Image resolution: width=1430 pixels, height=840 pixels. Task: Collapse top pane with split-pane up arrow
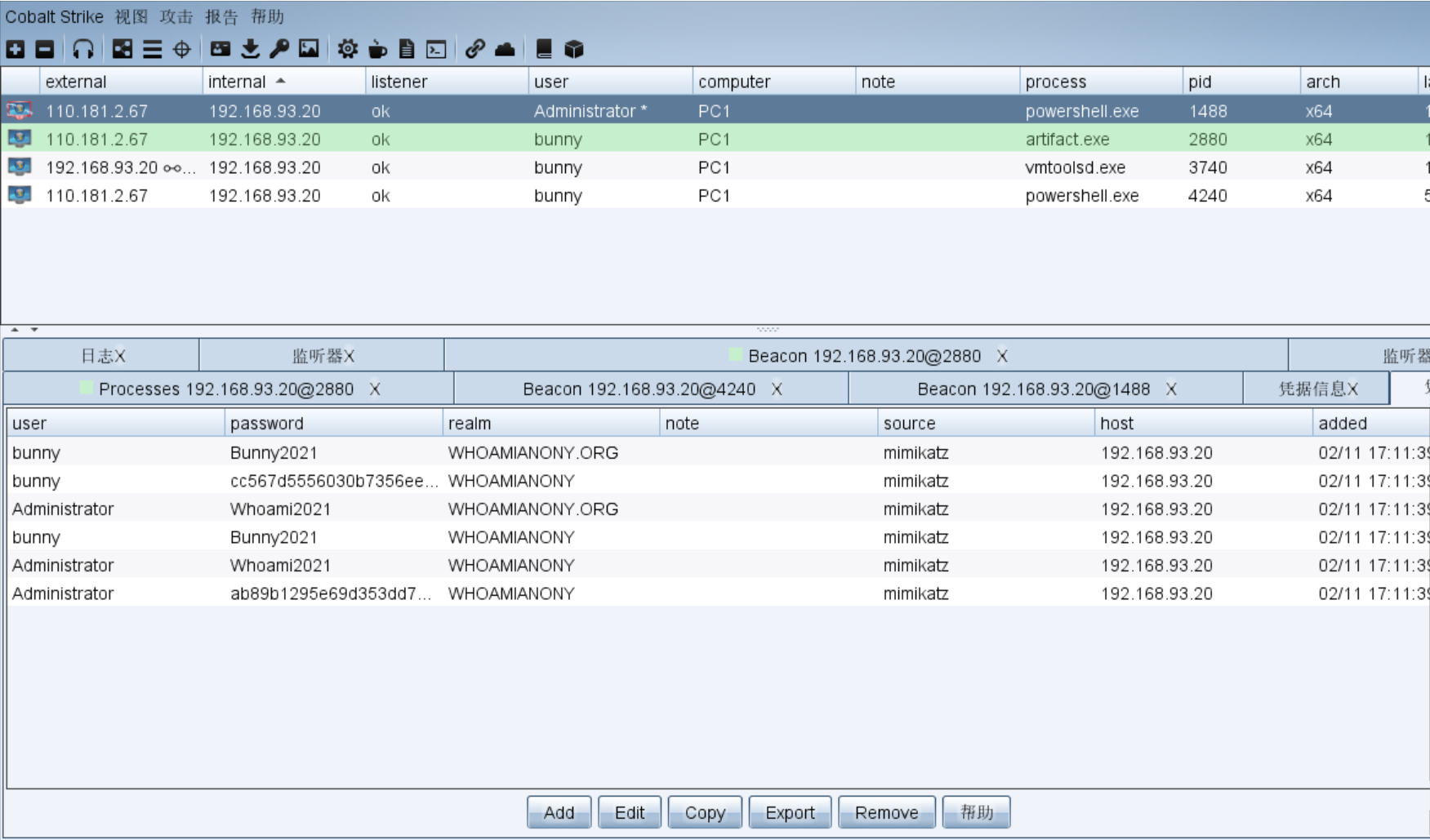[15, 330]
